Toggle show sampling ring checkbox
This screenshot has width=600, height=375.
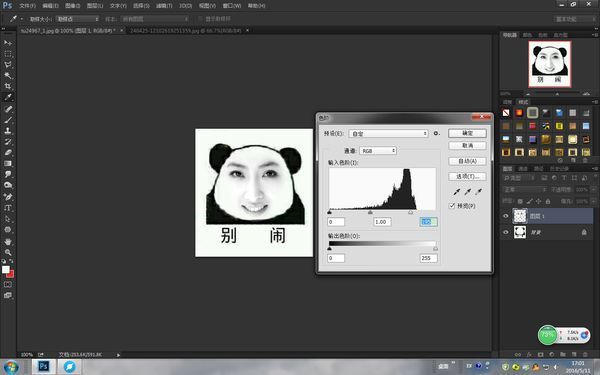point(201,19)
